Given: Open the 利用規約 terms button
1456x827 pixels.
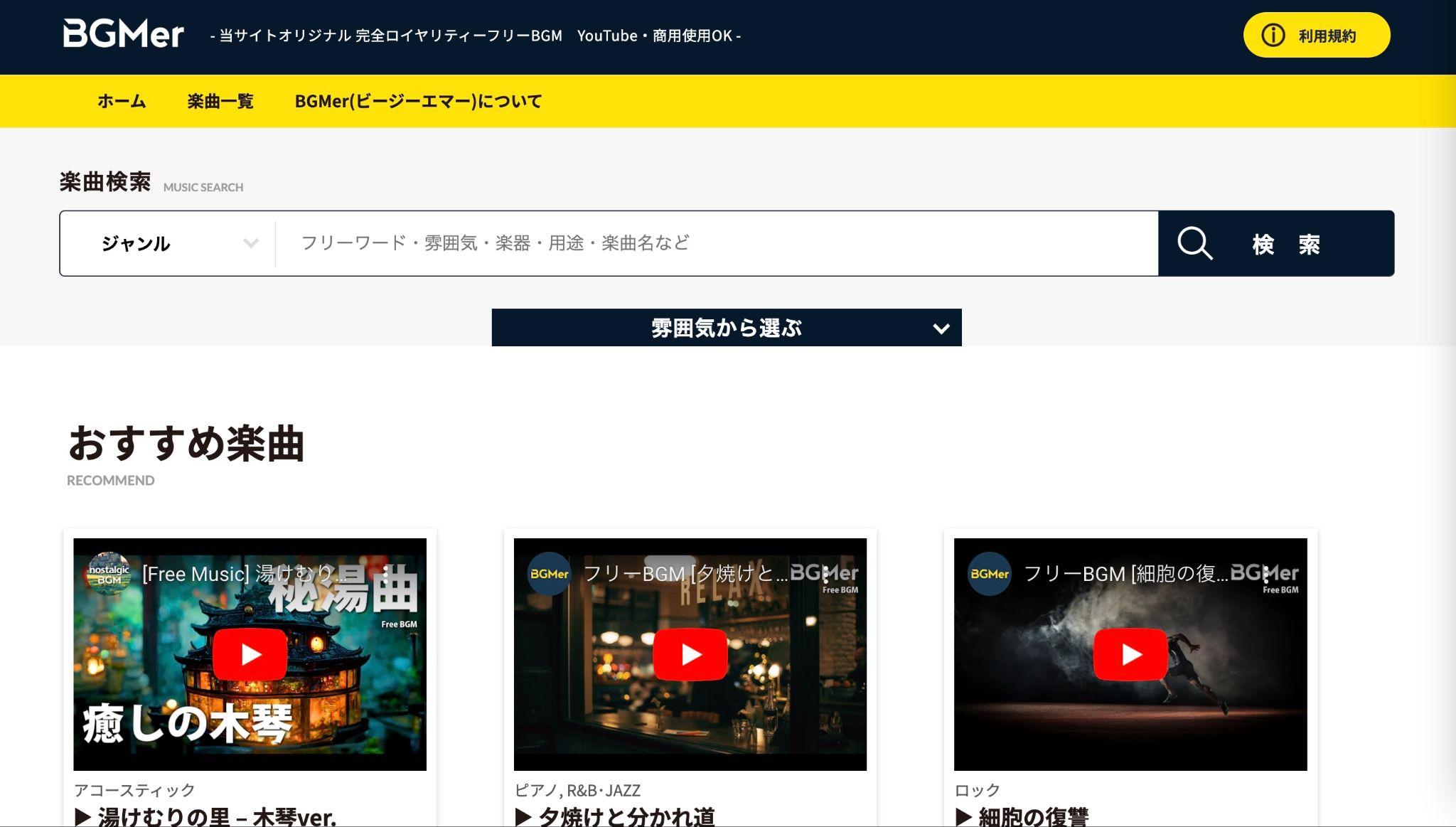Looking at the screenshot, I should [x=1317, y=35].
